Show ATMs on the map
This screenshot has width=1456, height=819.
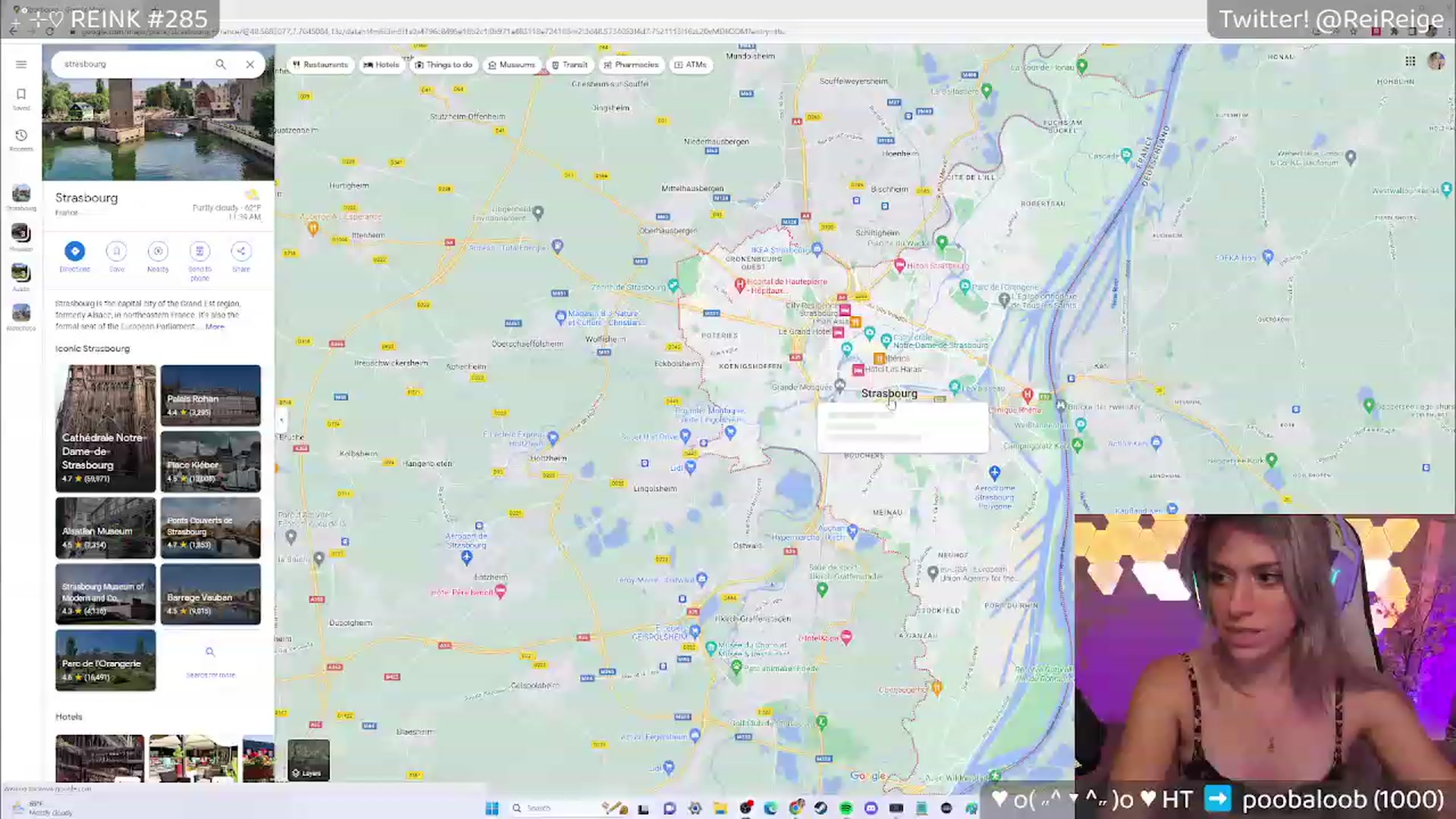point(691,65)
